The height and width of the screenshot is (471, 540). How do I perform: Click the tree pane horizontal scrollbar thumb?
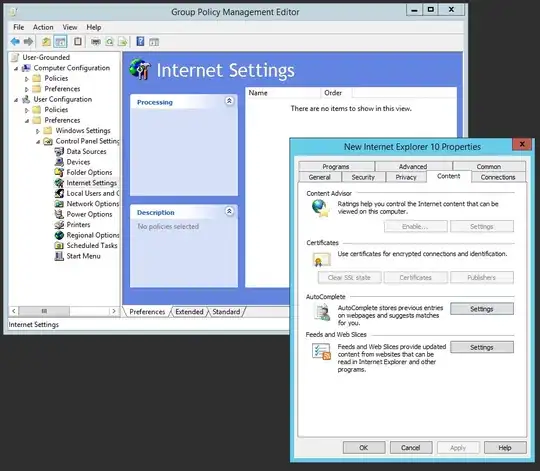44,311
